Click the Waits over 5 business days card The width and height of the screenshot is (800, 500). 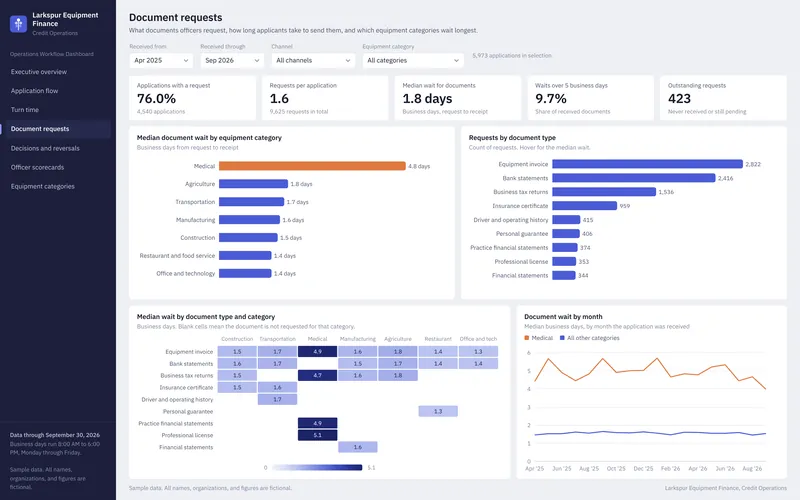[590, 98]
